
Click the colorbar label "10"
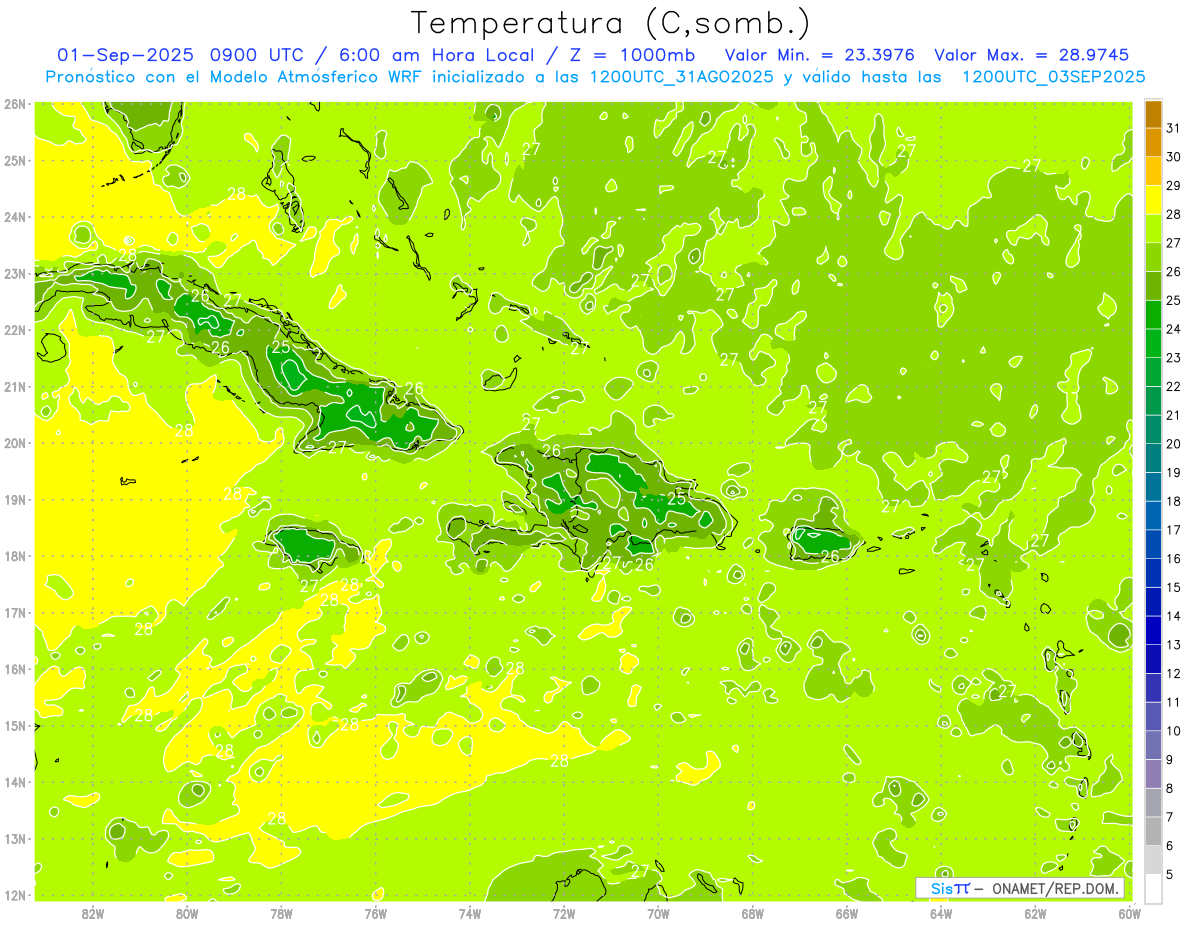[1174, 731]
